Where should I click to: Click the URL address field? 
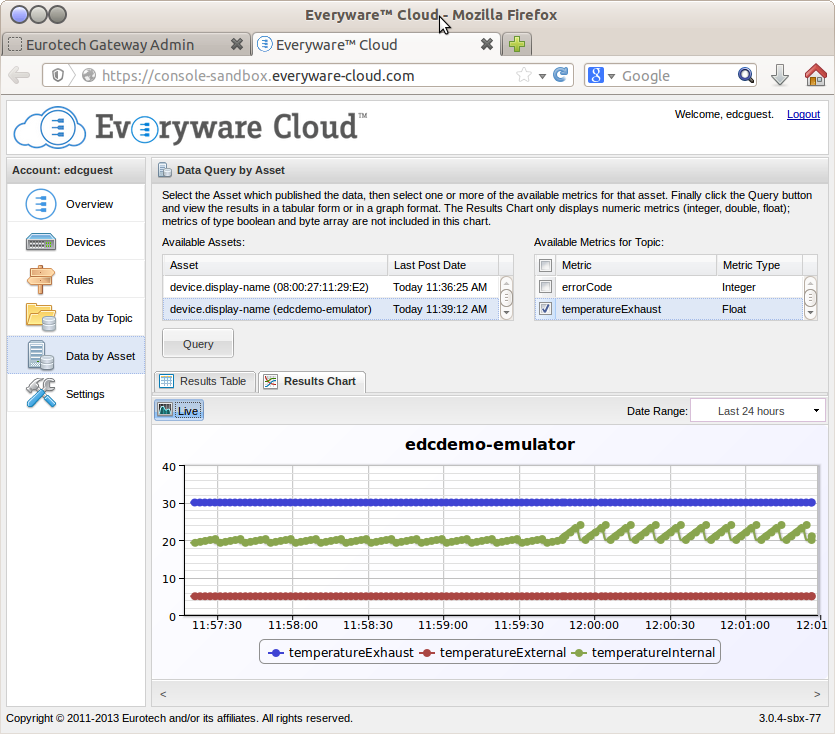click(x=307, y=76)
